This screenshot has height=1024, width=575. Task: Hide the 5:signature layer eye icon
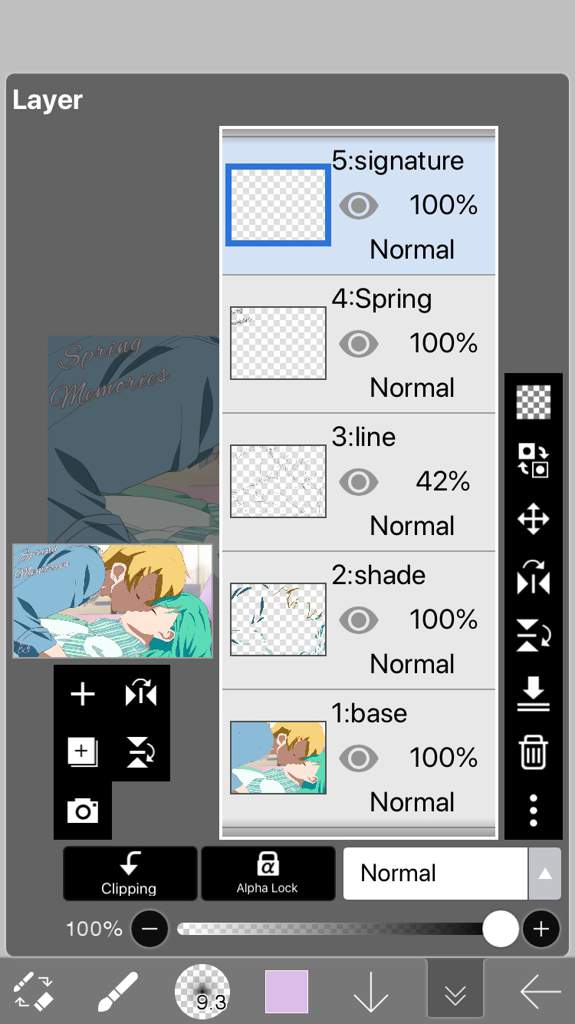point(358,206)
